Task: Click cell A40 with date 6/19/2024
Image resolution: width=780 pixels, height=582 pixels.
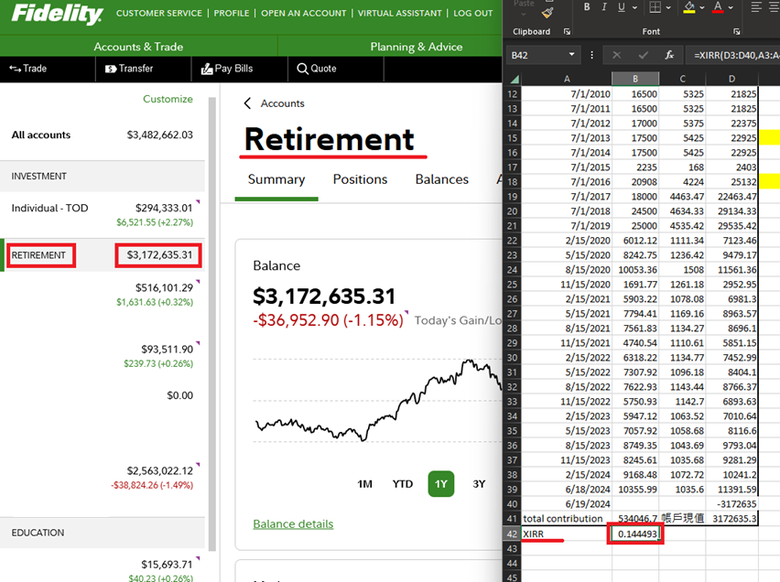Action: (x=567, y=504)
